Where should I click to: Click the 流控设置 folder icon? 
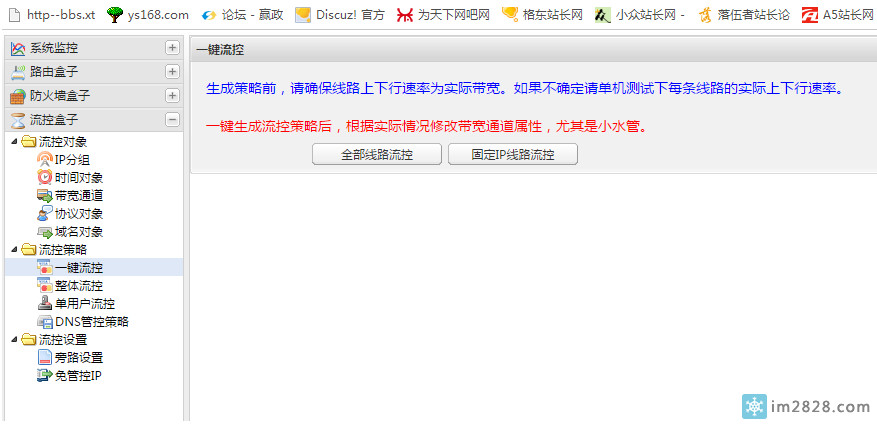29,339
